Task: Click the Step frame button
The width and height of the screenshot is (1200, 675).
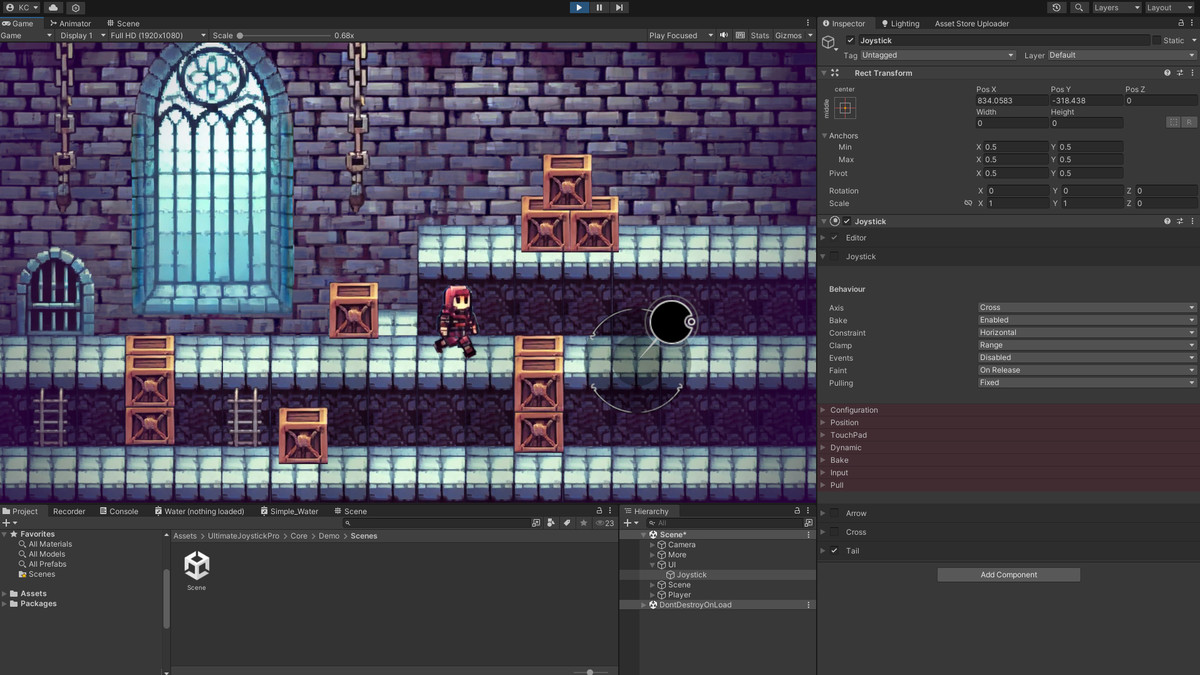Action: click(x=619, y=8)
